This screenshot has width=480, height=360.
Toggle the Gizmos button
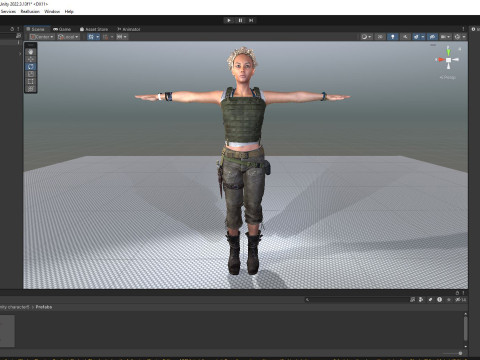[x=457, y=37]
